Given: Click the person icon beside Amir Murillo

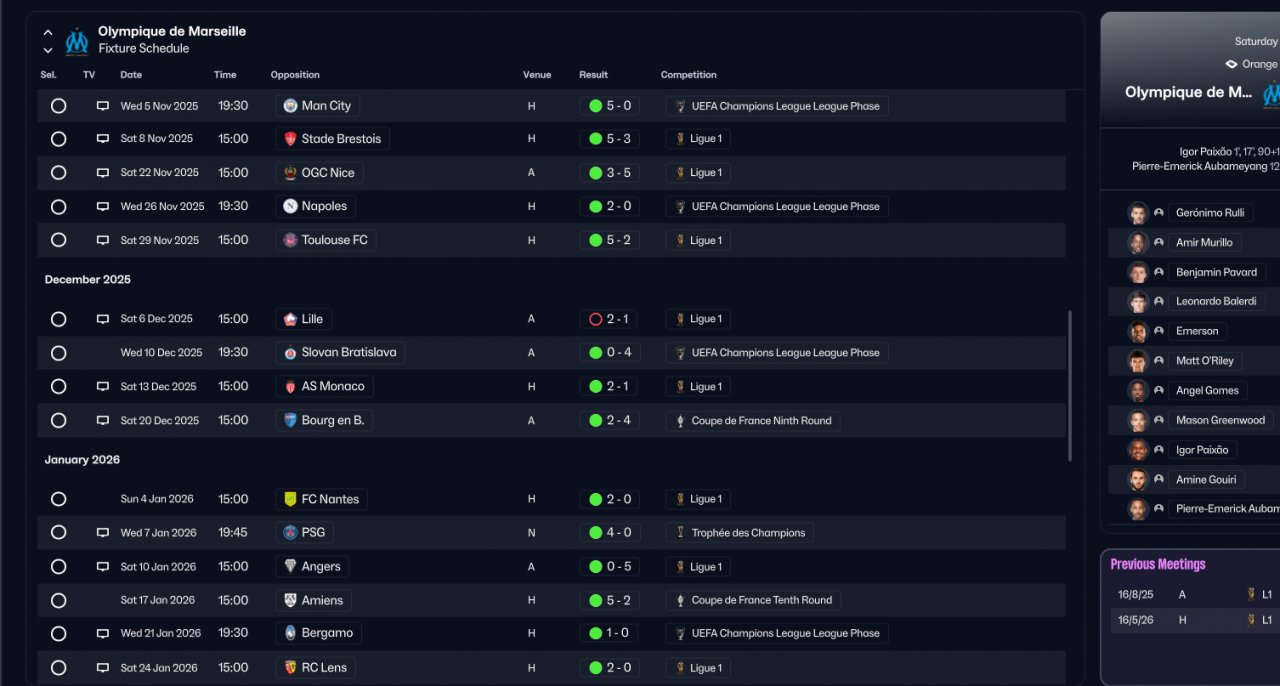Looking at the screenshot, I should (1159, 243).
